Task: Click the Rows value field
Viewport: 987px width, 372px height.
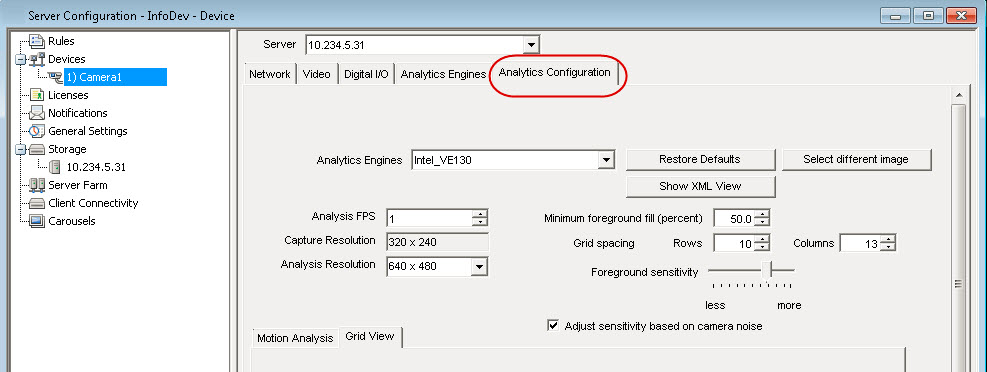Action: (735, 243)
